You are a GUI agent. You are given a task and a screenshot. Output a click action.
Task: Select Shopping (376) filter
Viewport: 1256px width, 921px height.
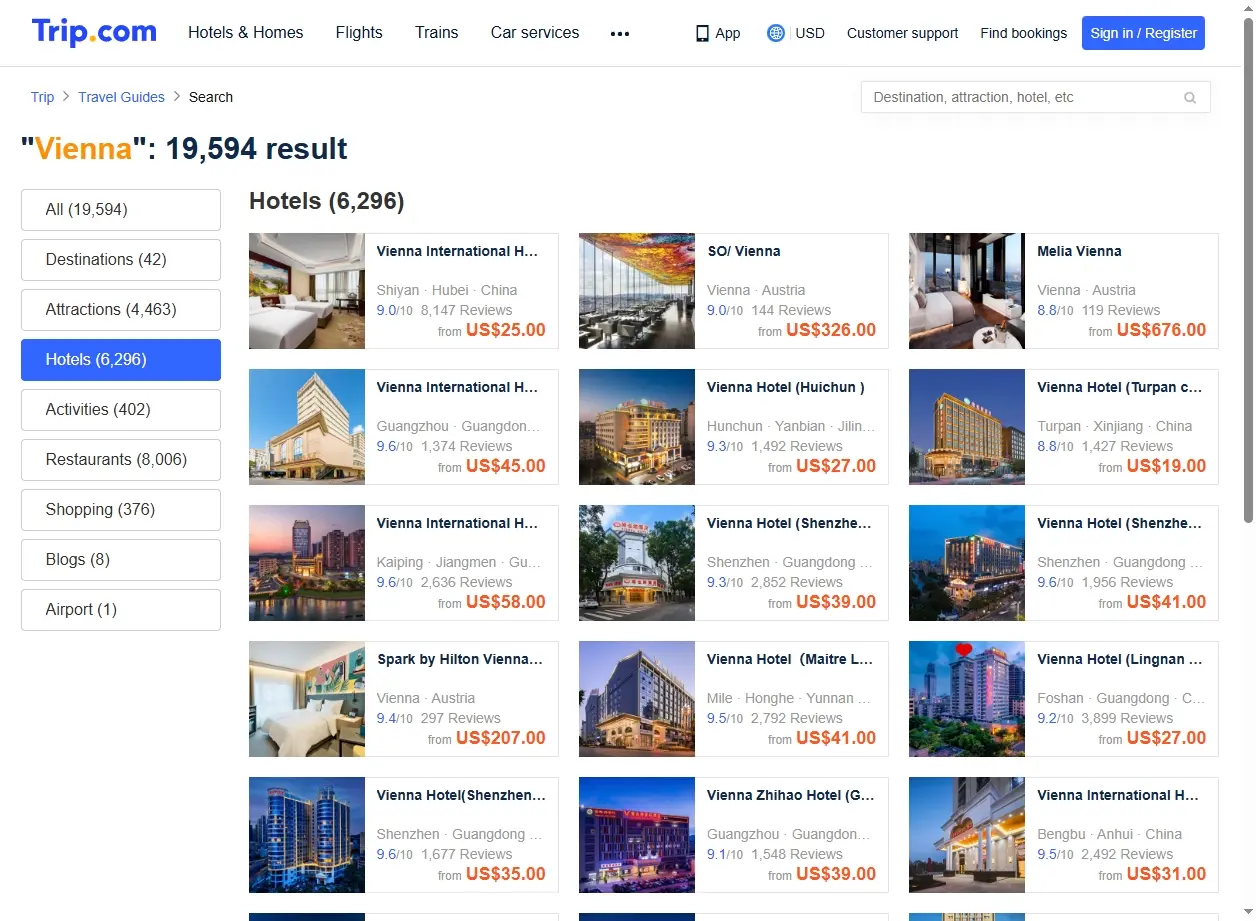[121, 510]
